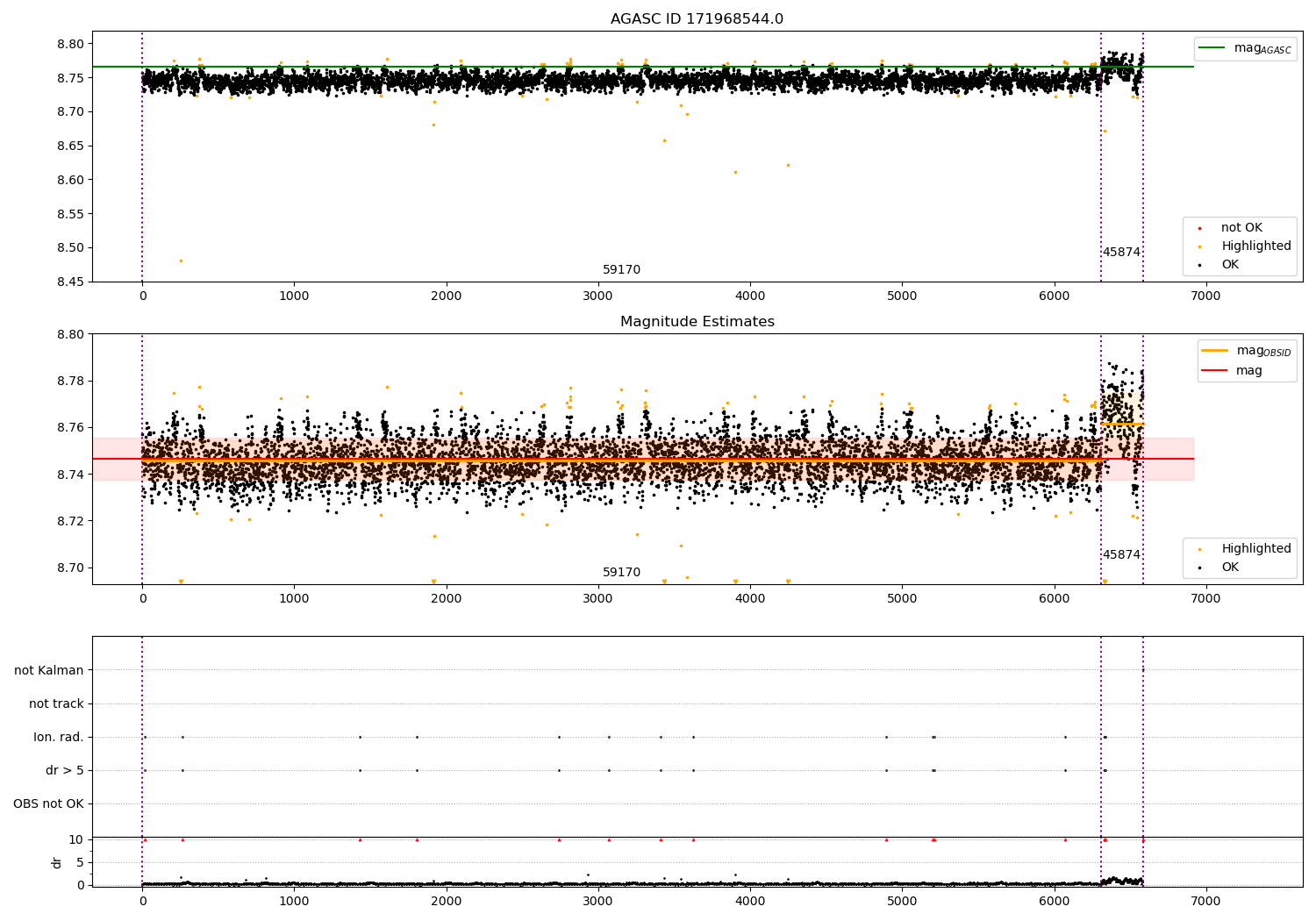Click the 59170 annotation in top plot
1316x921 pixels.
(621, 270)
